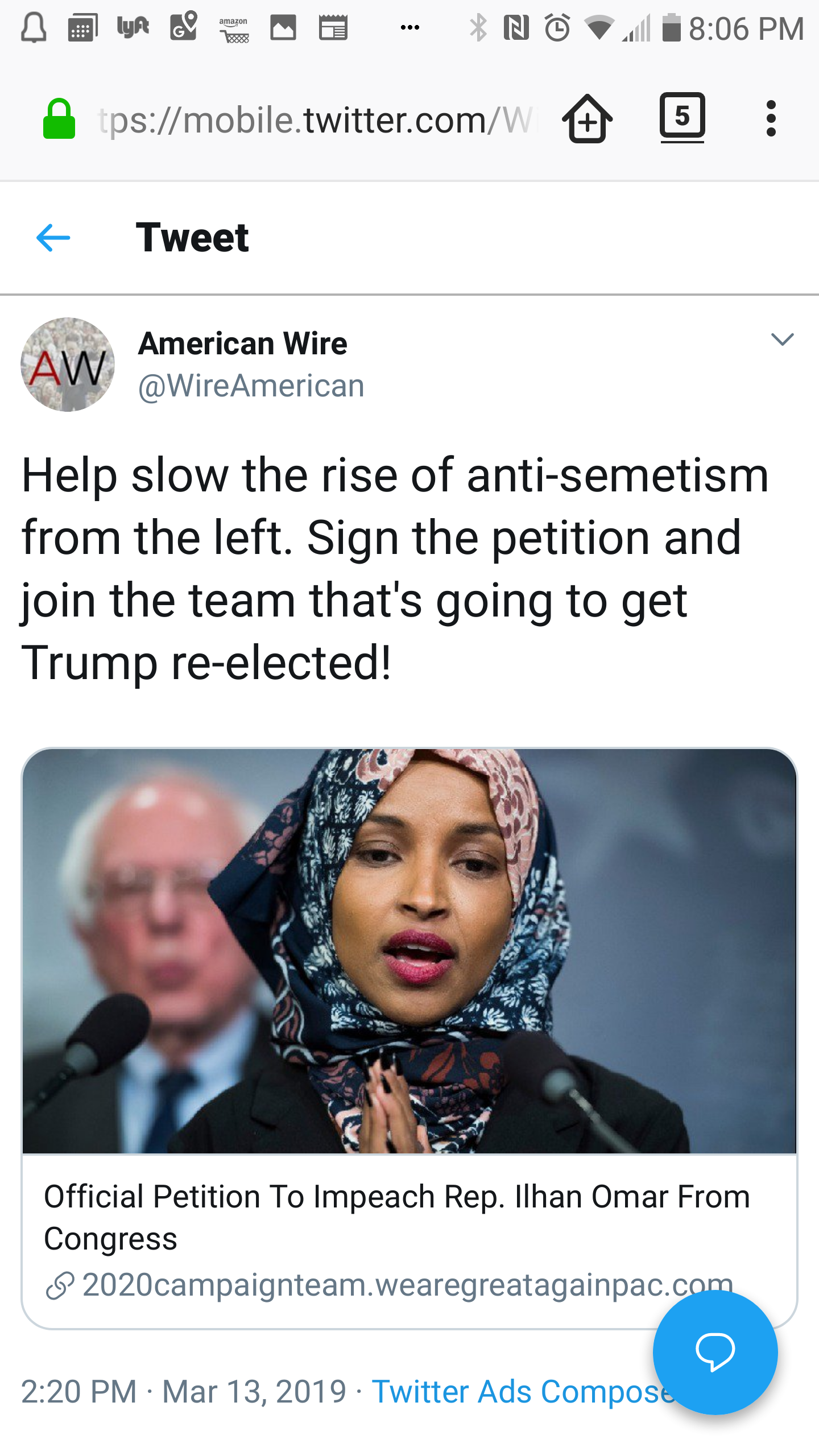The image size is (819, 1456).
Task: Open the browser three-dot overflow menu
Action: pos(771,118)
